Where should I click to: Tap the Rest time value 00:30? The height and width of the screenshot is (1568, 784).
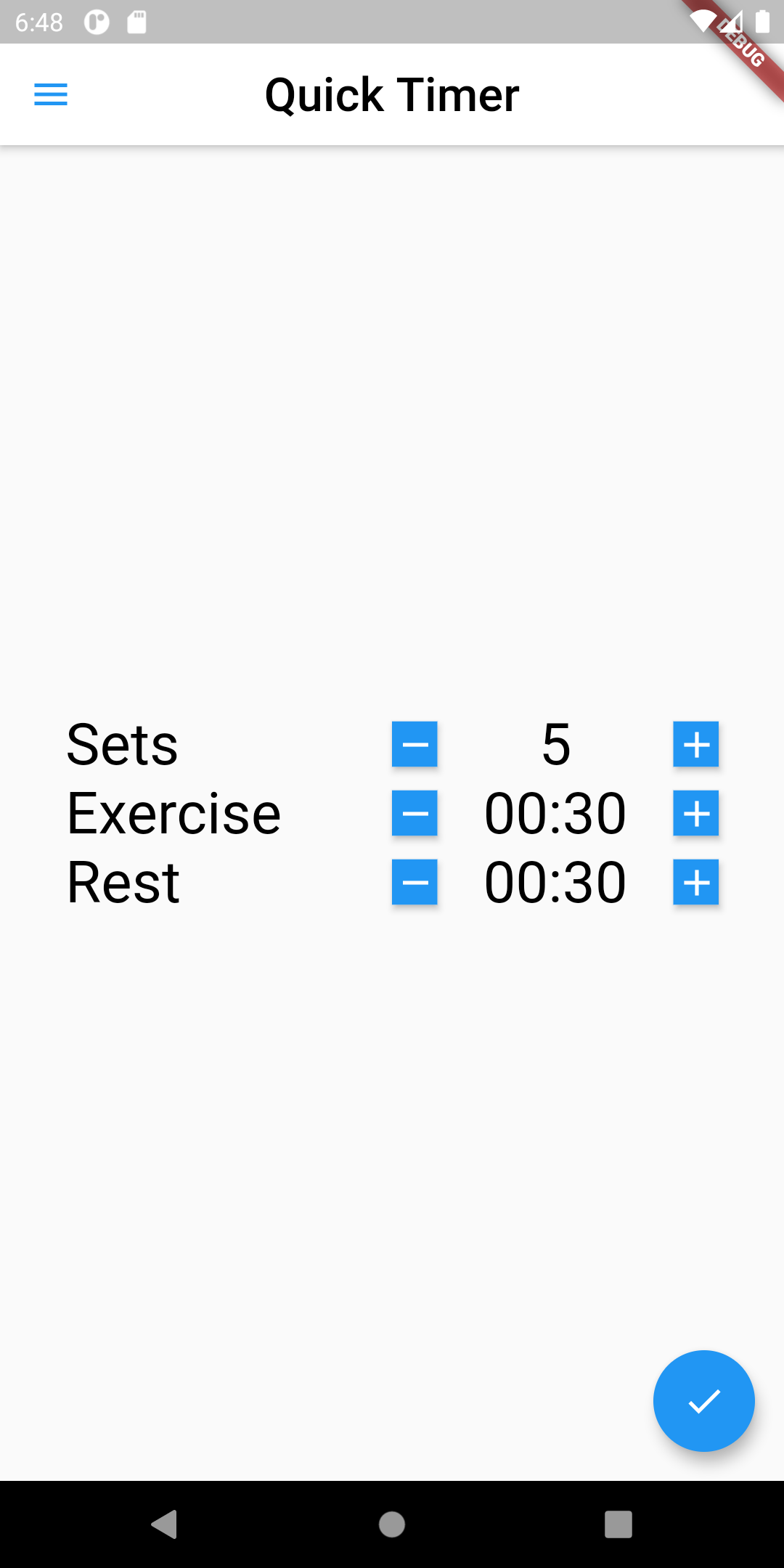[x=557, y=883]
